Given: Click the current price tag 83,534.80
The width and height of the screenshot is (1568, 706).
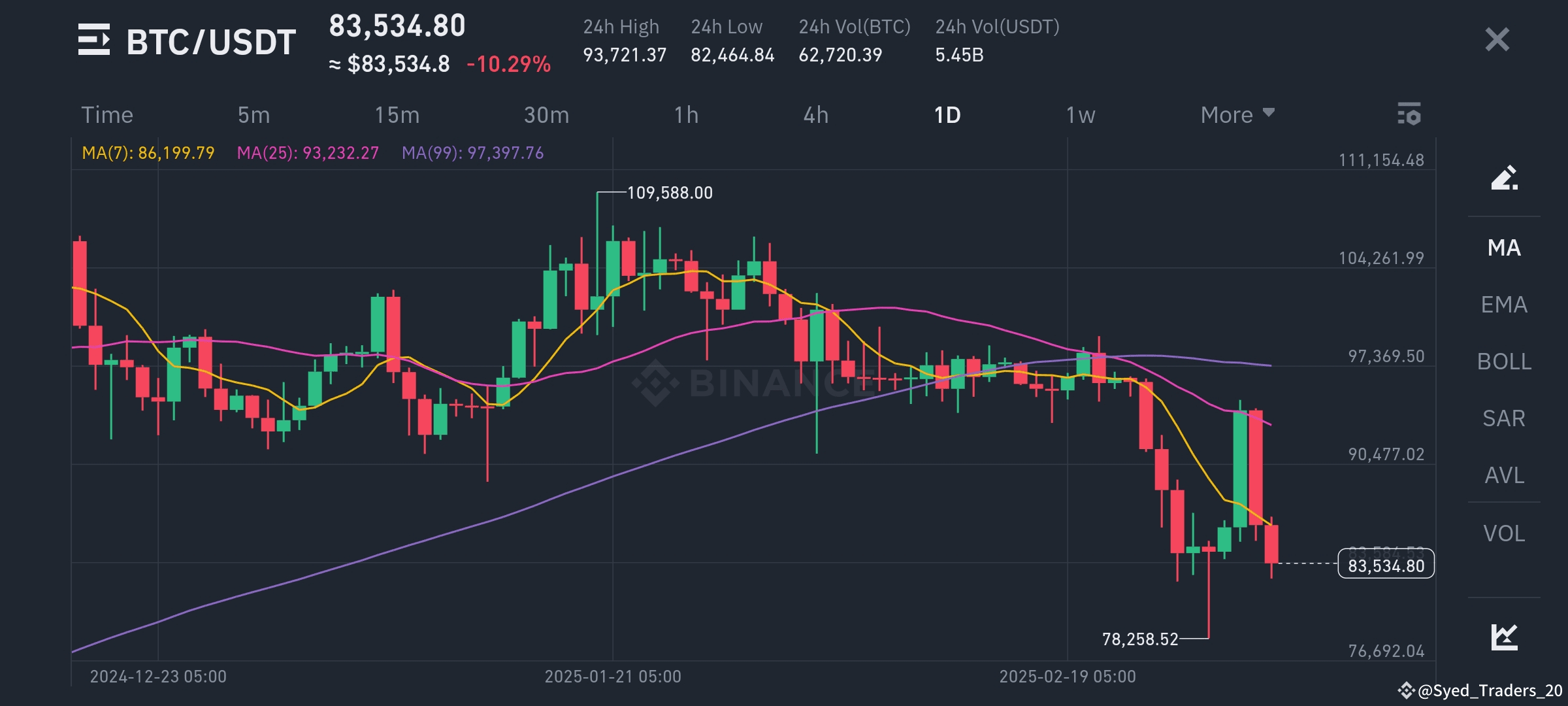Looking at the screenshot, I should point(1386,565).
